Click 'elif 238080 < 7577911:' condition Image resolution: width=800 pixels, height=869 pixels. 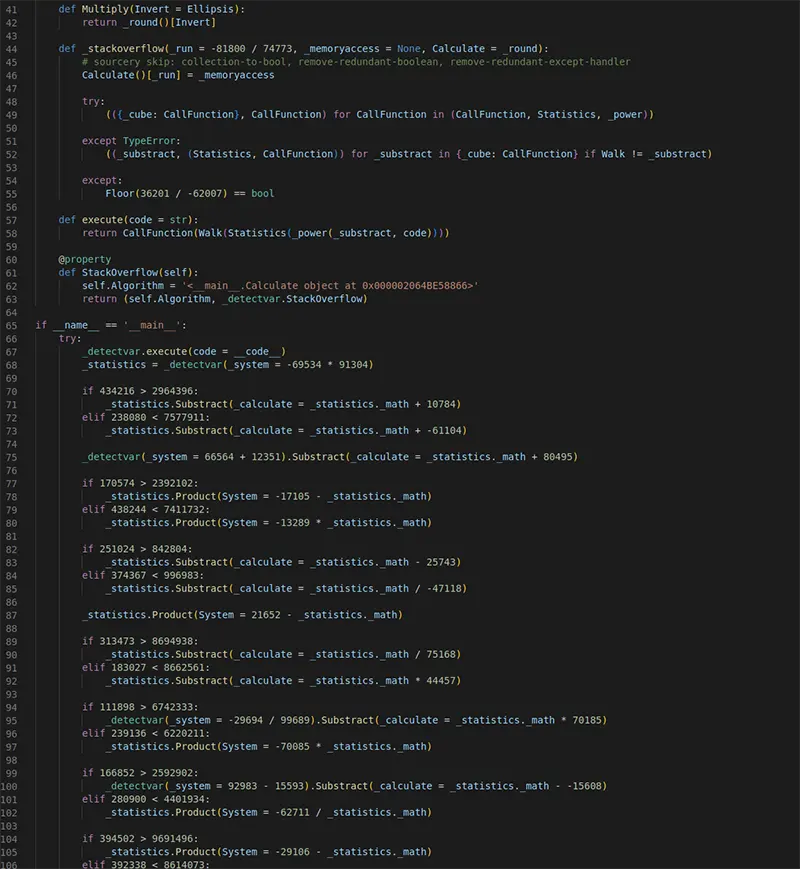coord(146,418)
